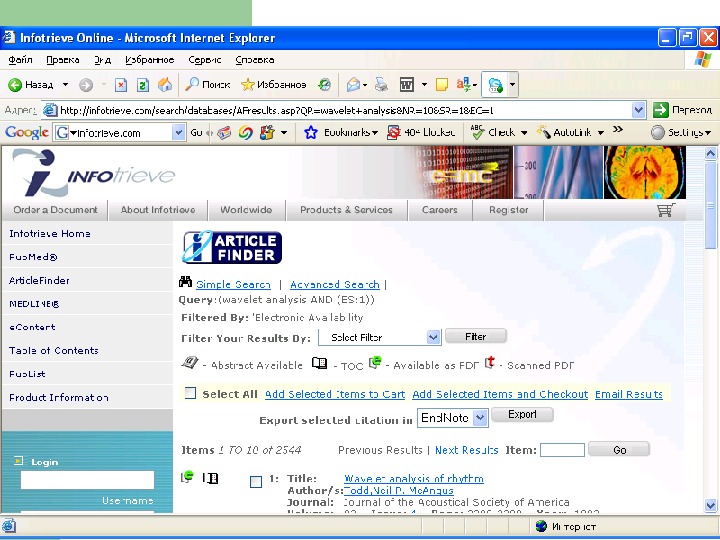Click the Go button next to Item field
Image resolution: width=720 pixels, height=540 pixels.
(x=619, y=450)
